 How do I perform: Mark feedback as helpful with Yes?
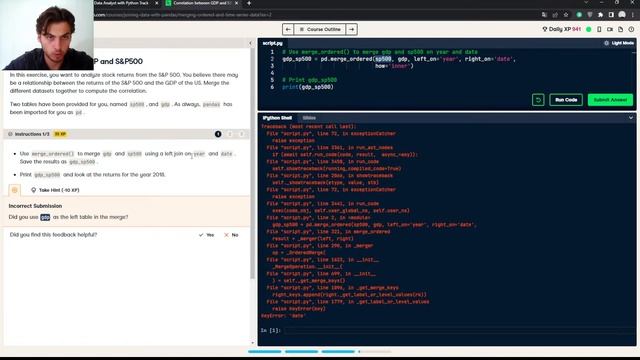click(x=206, y=235)
